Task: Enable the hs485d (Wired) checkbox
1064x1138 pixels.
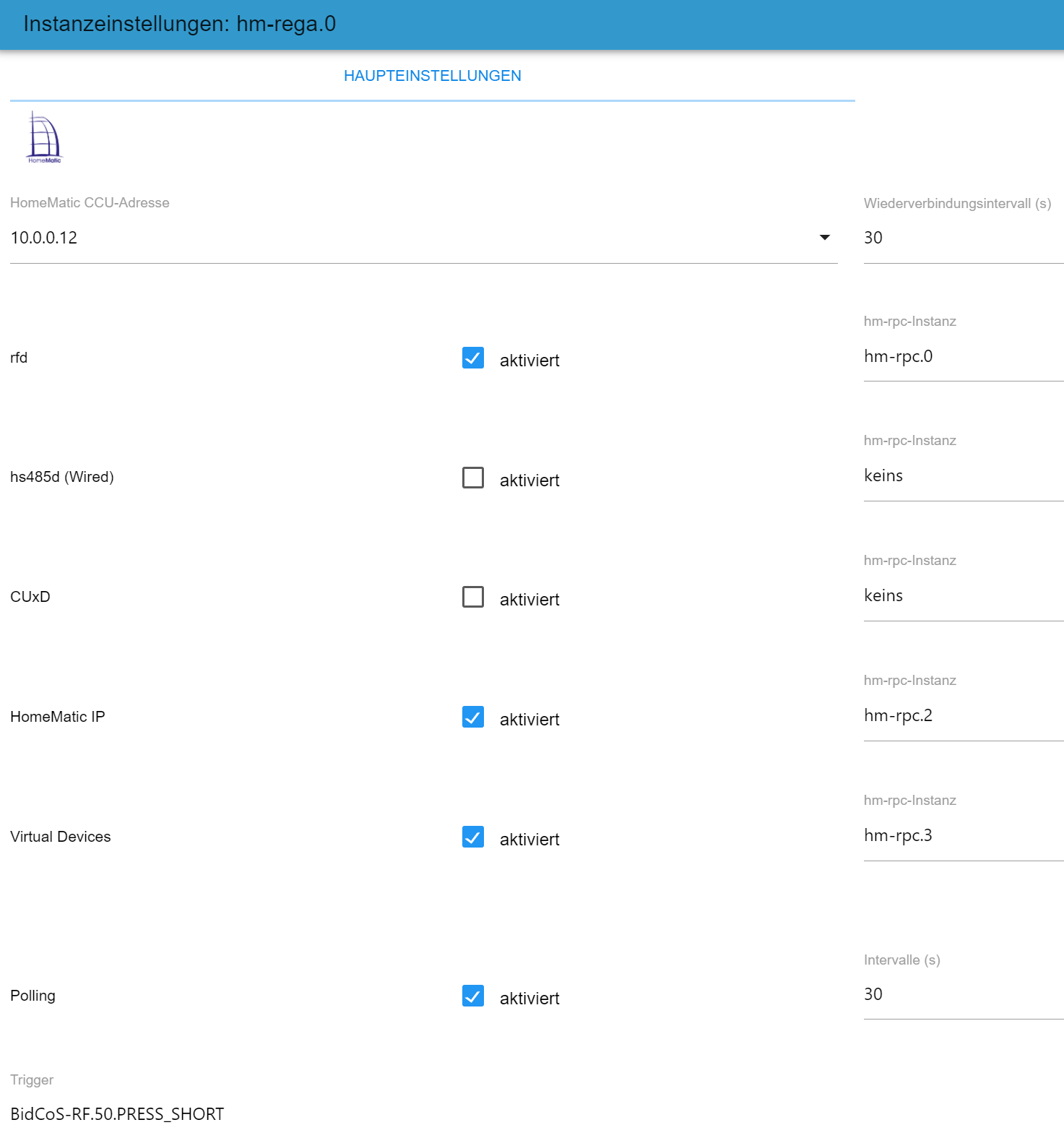Action: point(473,478)
